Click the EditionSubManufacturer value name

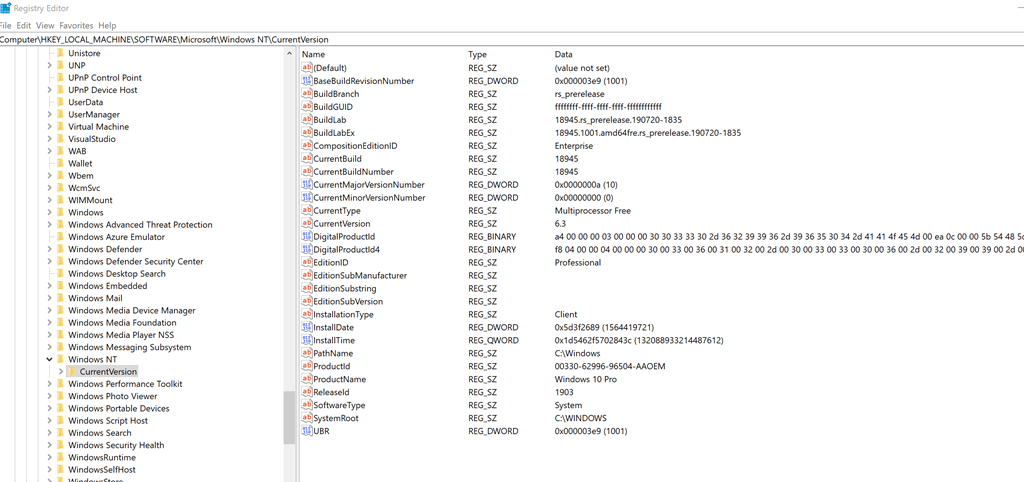(360, 276)
